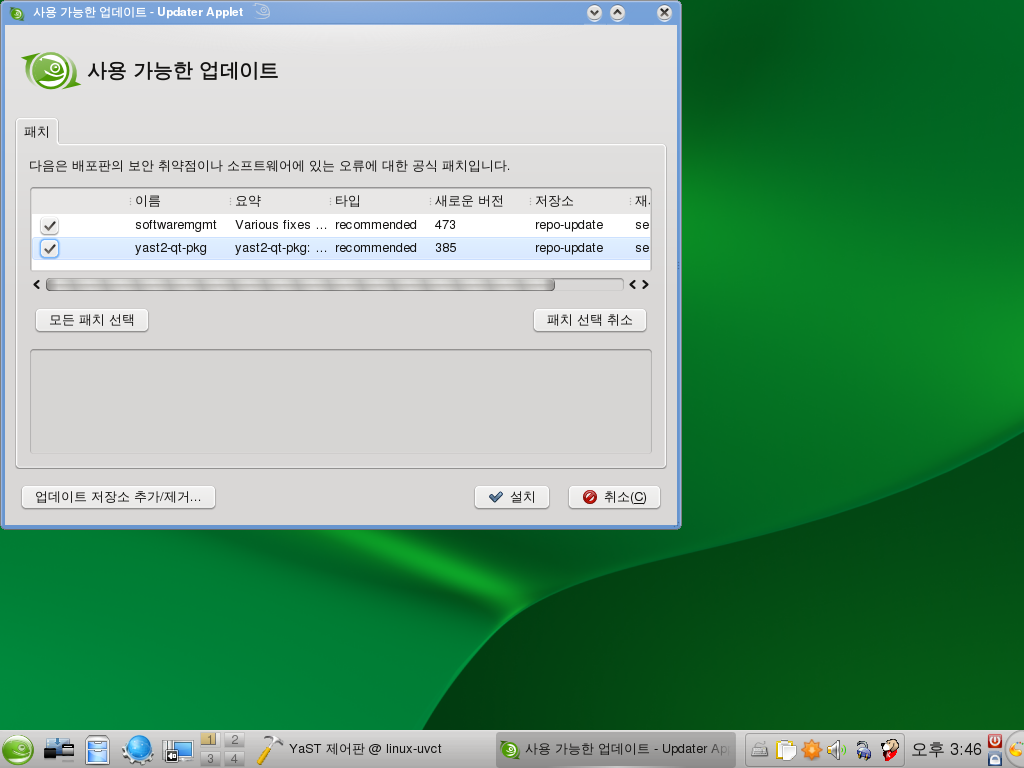Image resolution: width=1024 pixels, height=768 pixels.
Task: Close the Updater Applet window
Action: coord(664,12)
